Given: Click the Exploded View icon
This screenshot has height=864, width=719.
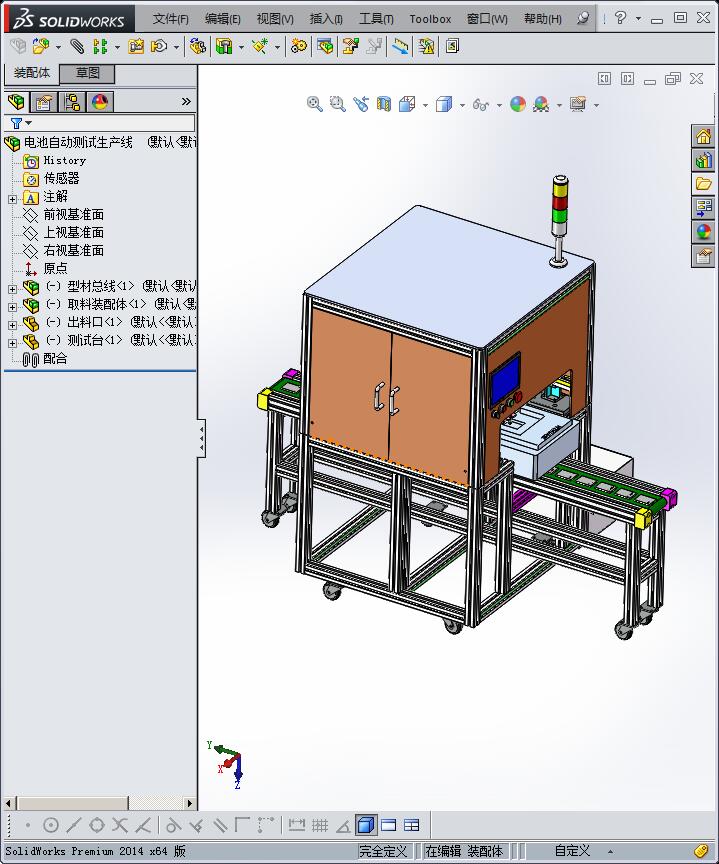Looking at the screenshot, I should (350, 46).
